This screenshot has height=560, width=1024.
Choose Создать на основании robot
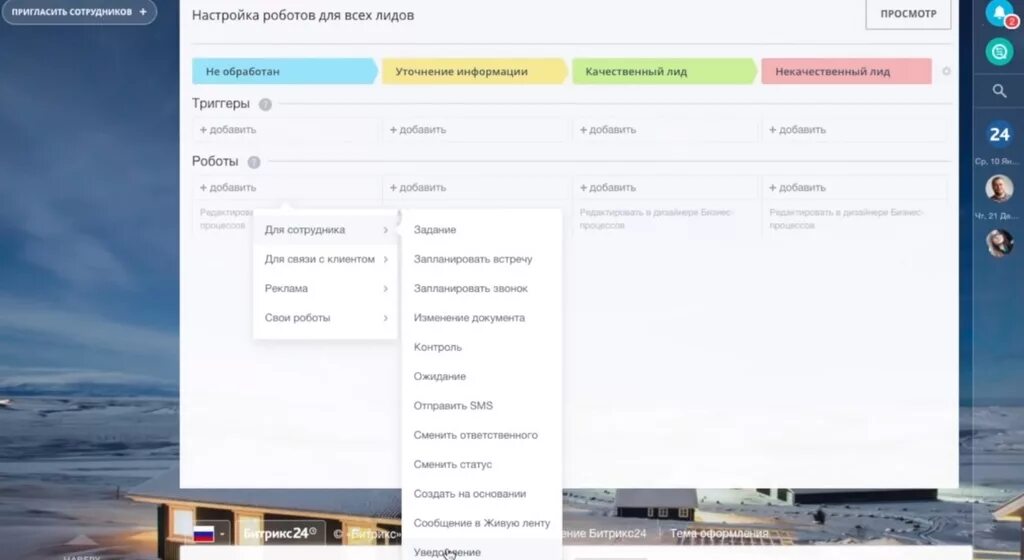(482, 494)
